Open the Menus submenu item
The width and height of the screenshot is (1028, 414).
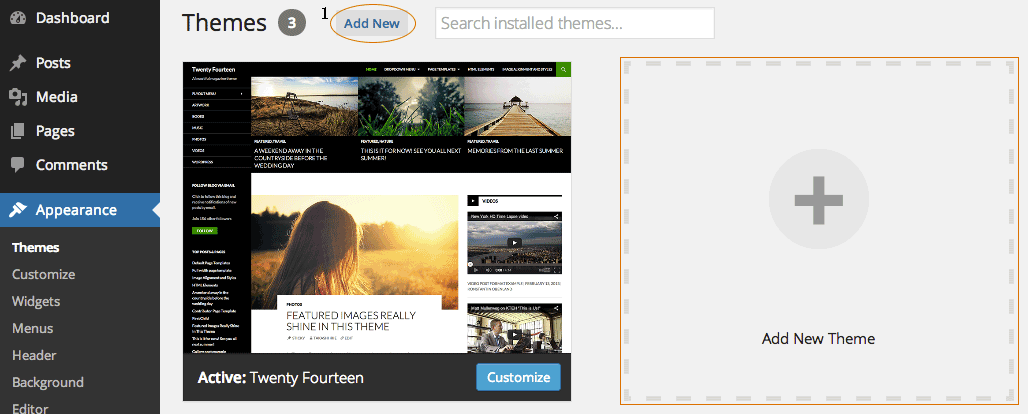[33, 328]
